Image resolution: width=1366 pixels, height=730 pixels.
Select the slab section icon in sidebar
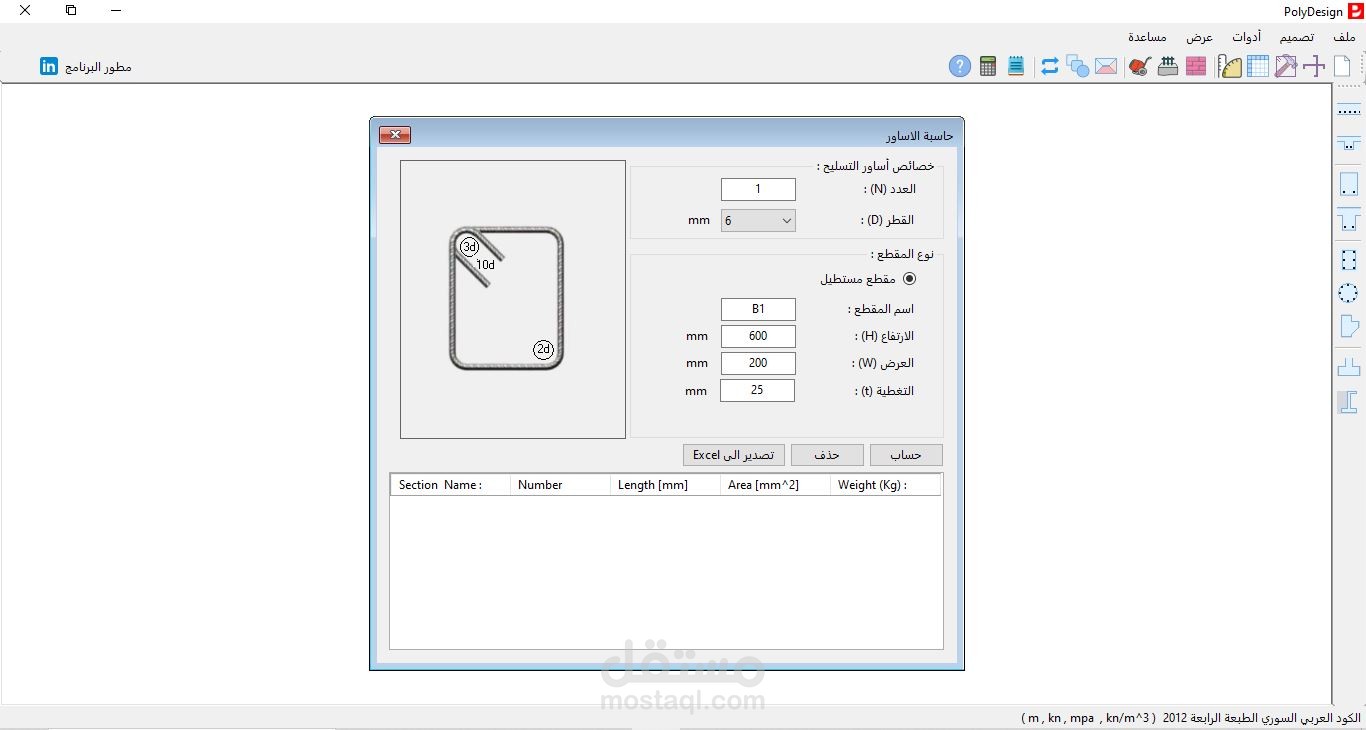[1349, 108]
